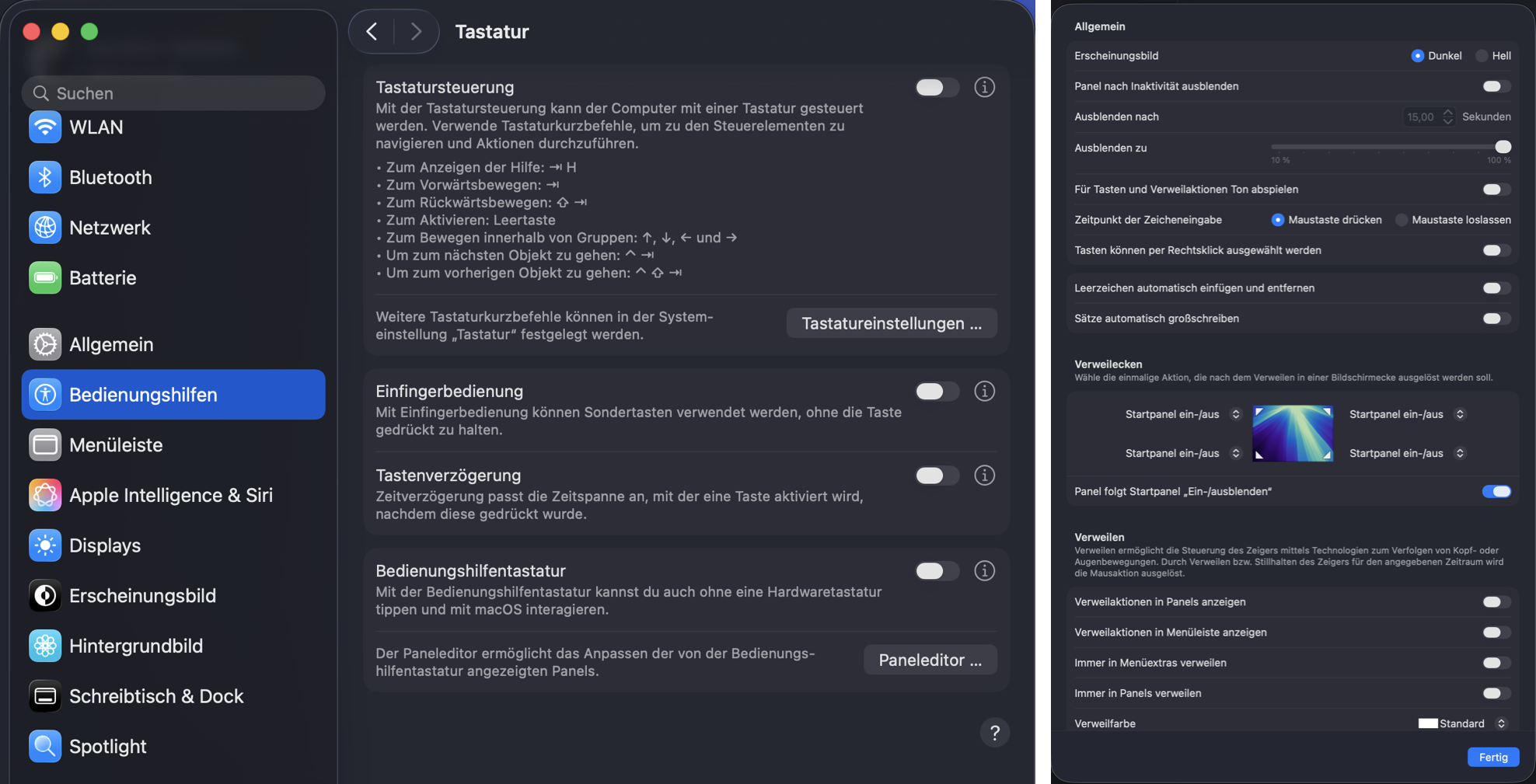Open Displays settings in sidebar
Viewport: 1536px width, 784px height.
(x=105, y=545)
